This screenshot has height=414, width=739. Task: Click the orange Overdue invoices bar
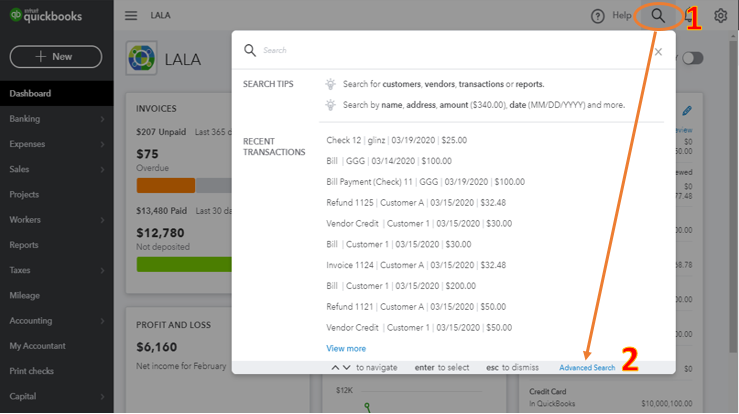[x=166, y=185]
